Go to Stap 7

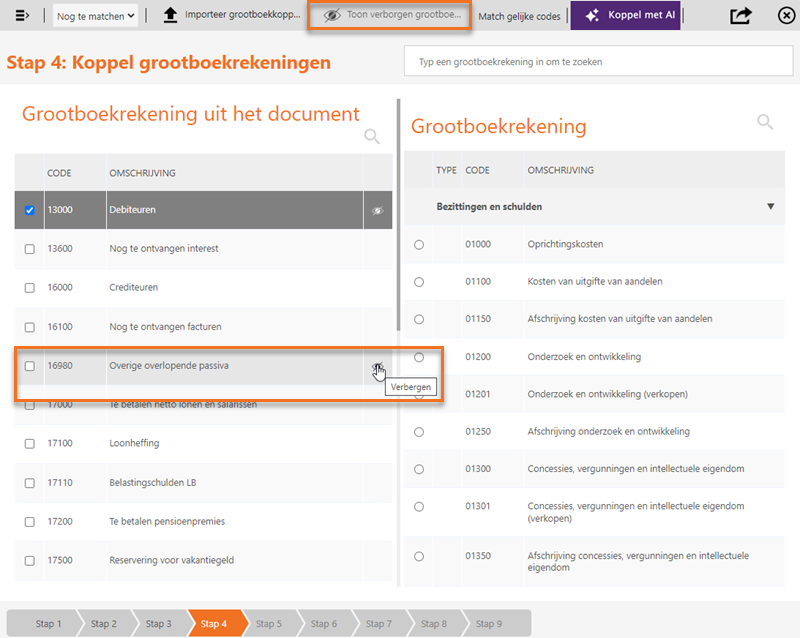tap(379, 623)
